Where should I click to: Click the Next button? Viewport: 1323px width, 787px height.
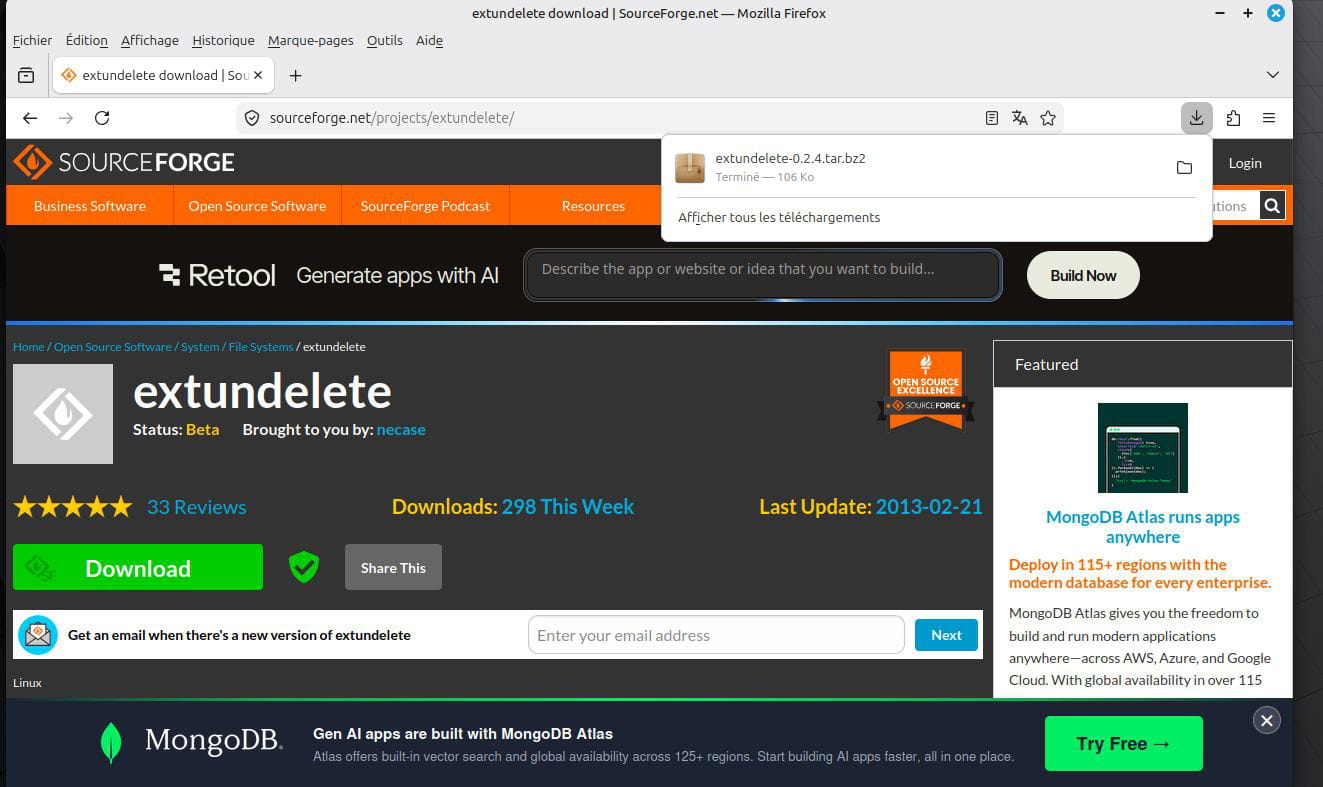(x=946, y=635)
